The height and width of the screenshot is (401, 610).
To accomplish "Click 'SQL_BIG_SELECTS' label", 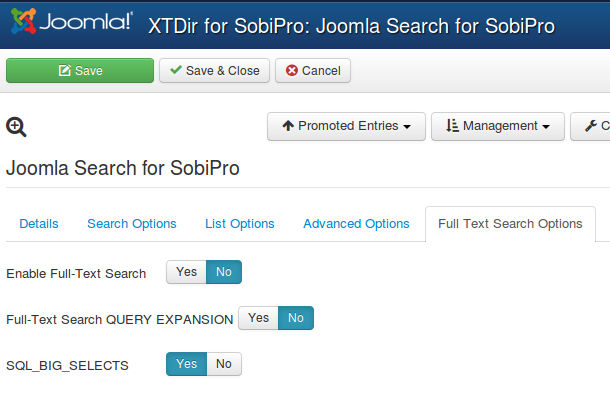I will [x=67, y=366].
